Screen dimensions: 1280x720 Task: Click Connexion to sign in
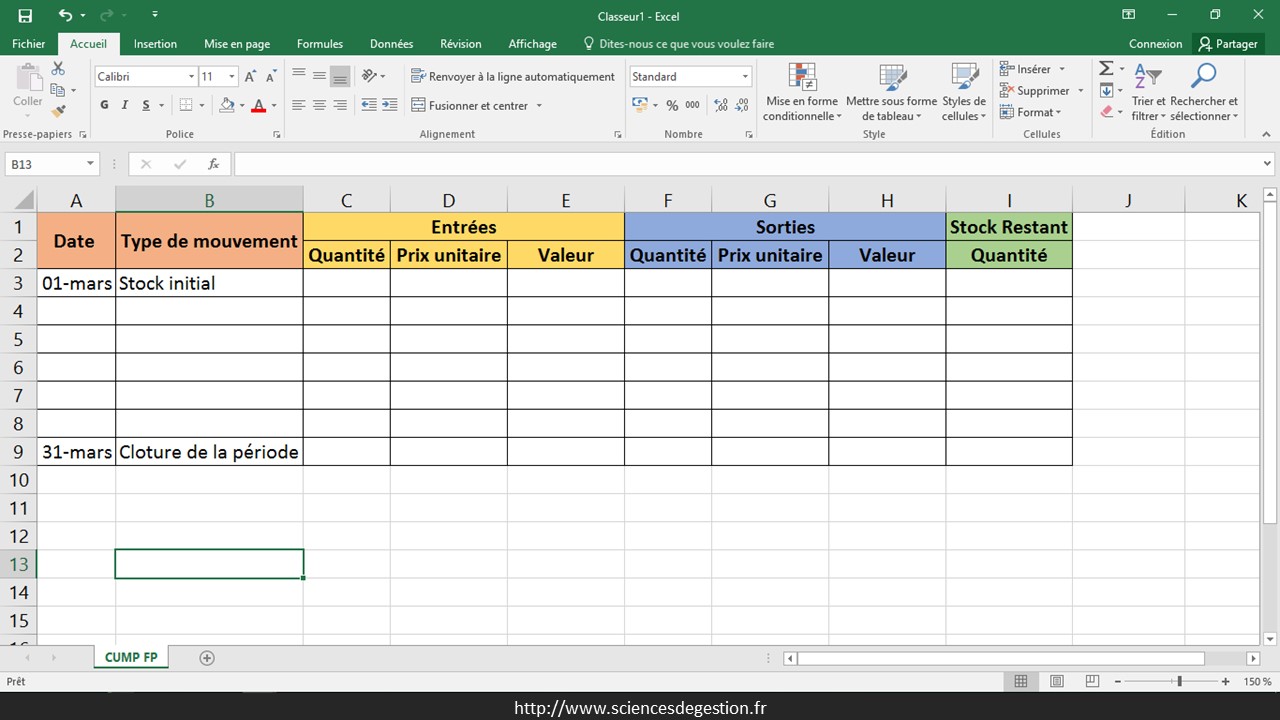[1155, 44]
